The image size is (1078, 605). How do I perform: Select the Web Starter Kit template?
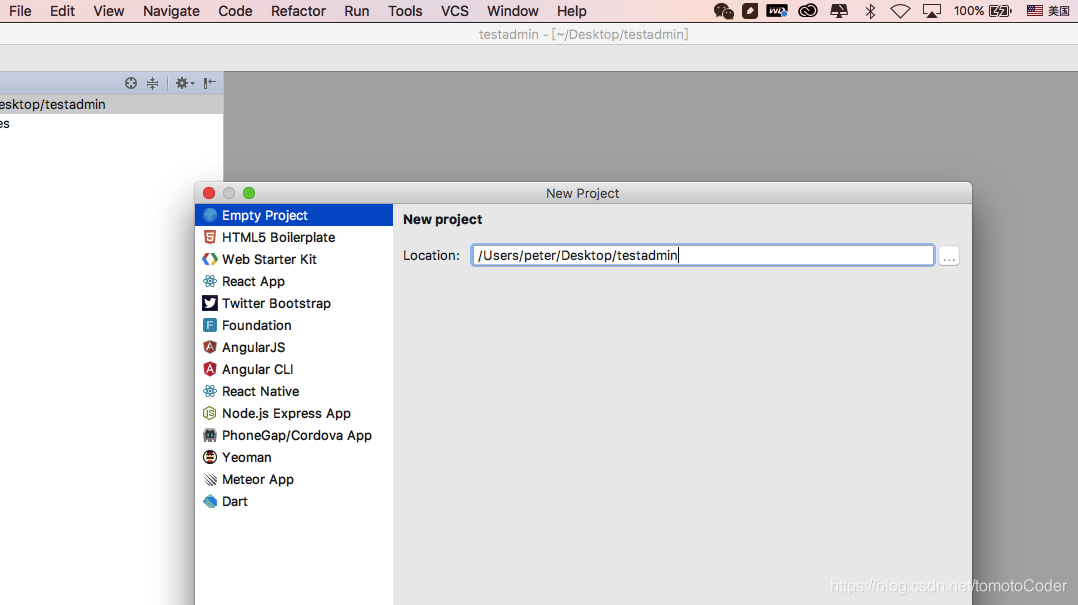(x=294, y=259)
